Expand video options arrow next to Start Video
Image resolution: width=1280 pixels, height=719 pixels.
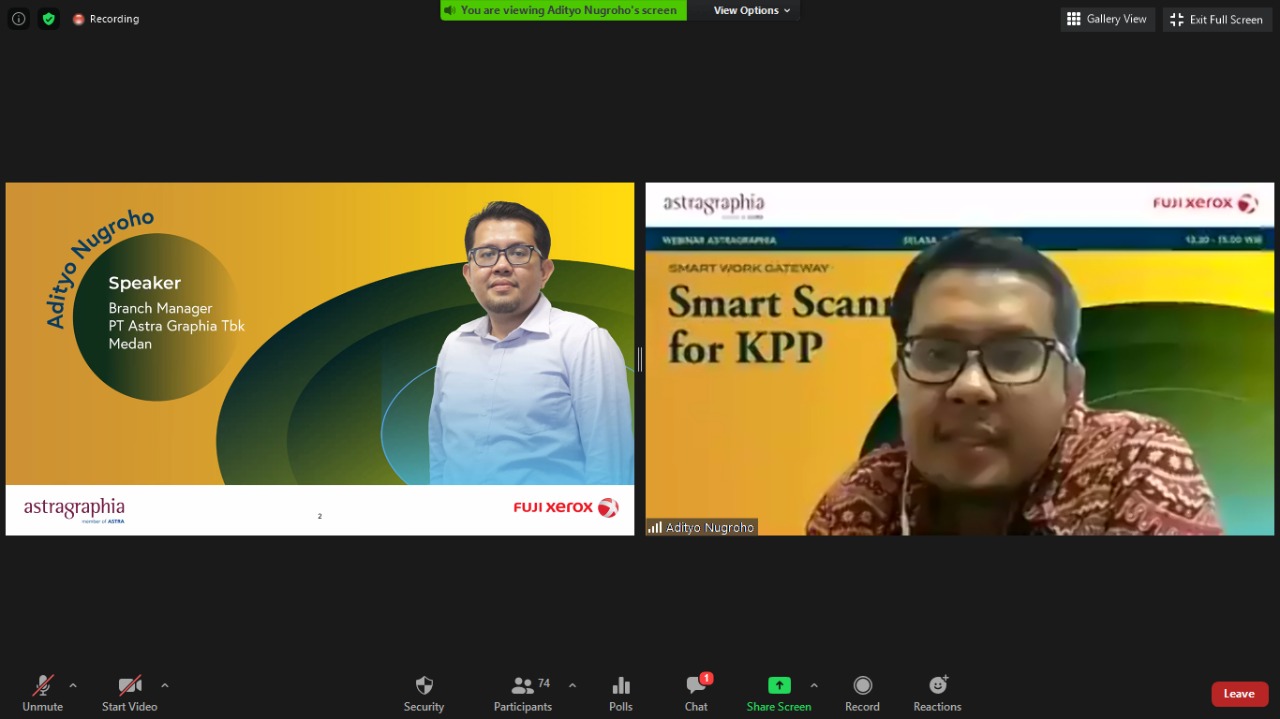pyautogui.click(x=165, y=686)
